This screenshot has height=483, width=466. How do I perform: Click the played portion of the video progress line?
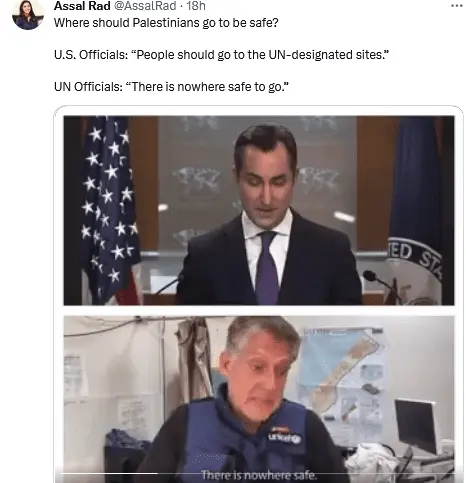point(109,473)
